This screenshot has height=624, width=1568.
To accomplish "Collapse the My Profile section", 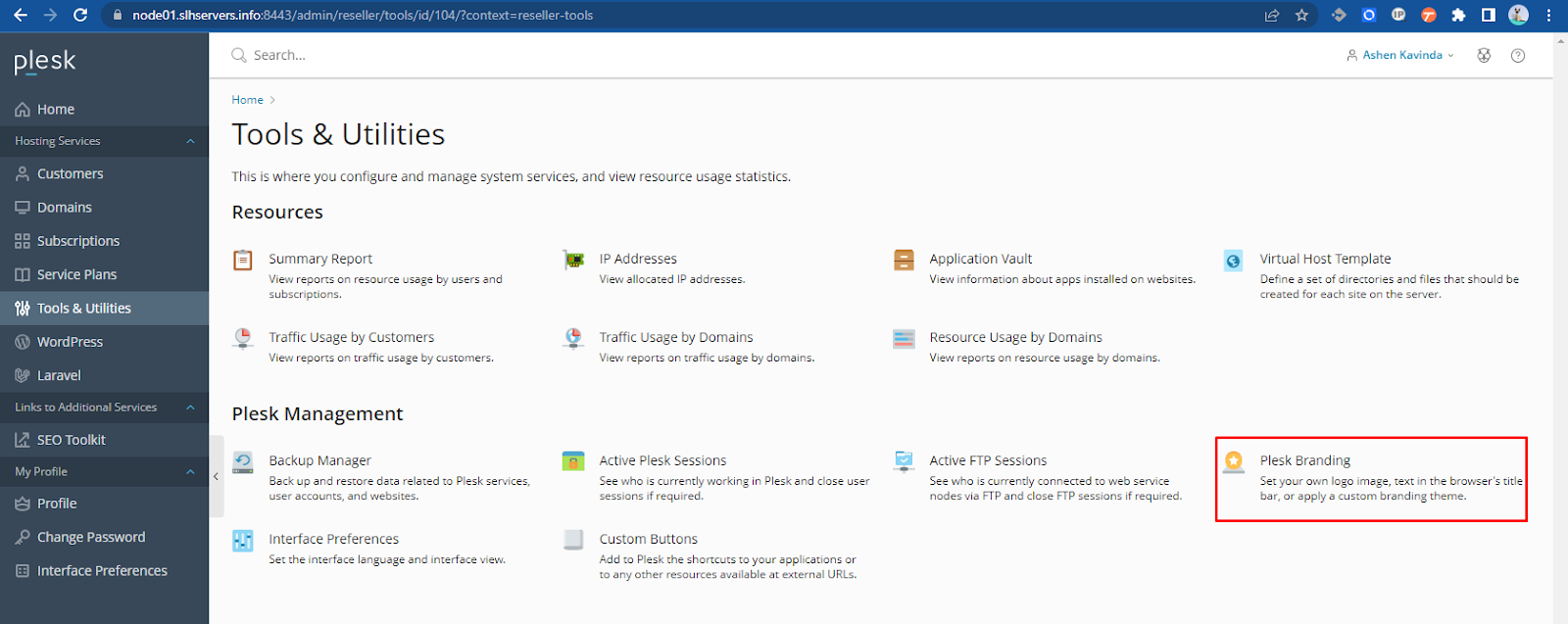I will coord(190,472).
